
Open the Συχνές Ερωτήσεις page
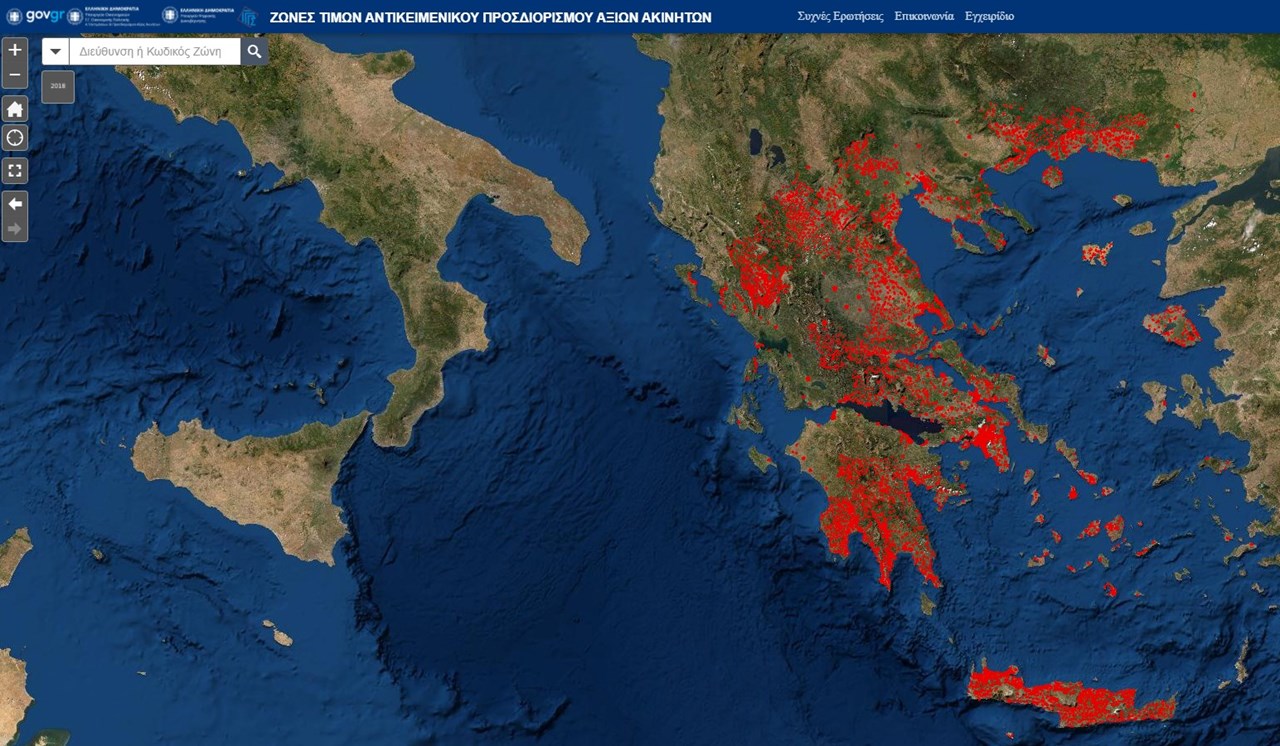click(x=840, y=17)
